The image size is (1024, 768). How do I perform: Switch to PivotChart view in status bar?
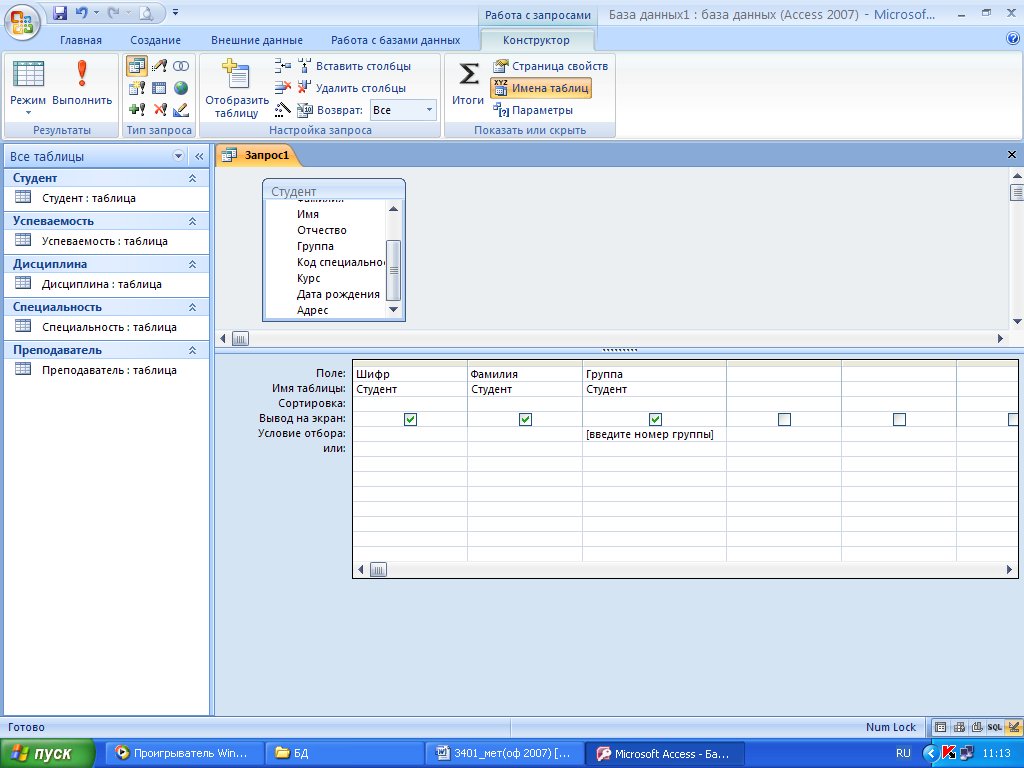click(977, 727)
